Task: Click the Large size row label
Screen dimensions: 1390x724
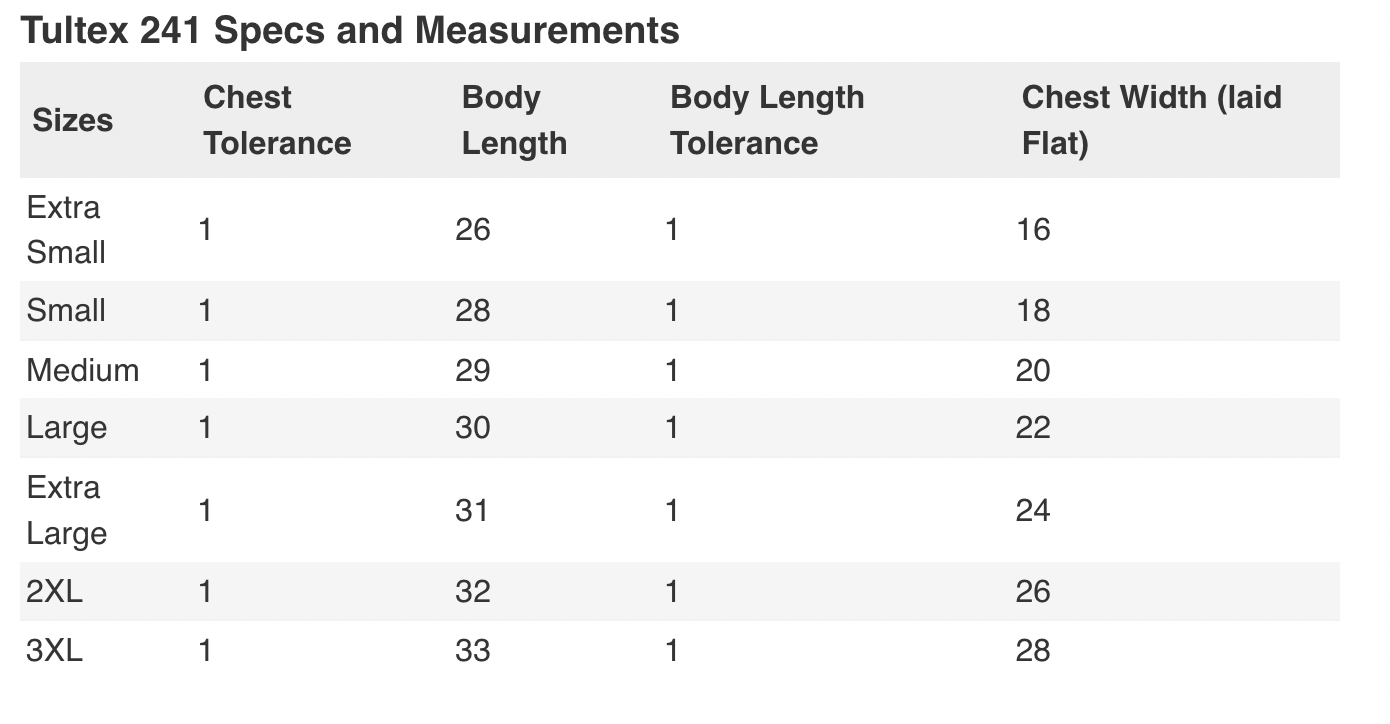Action: [66, 428]
